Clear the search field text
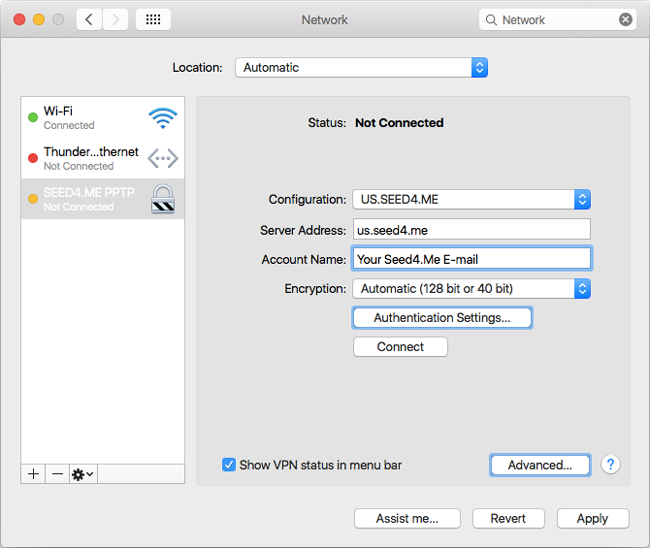 [625, 19]
